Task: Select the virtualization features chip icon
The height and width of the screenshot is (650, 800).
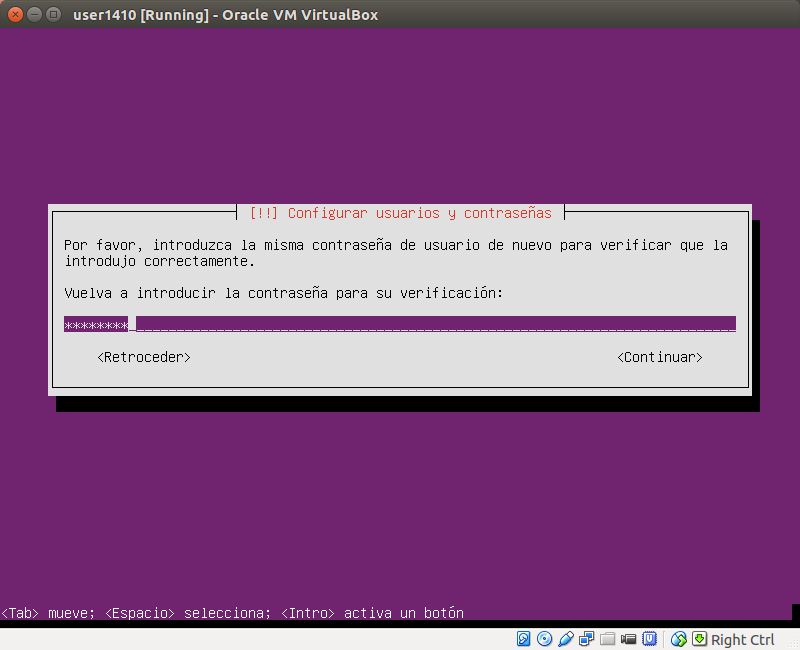Action: [x=651, y=639]
